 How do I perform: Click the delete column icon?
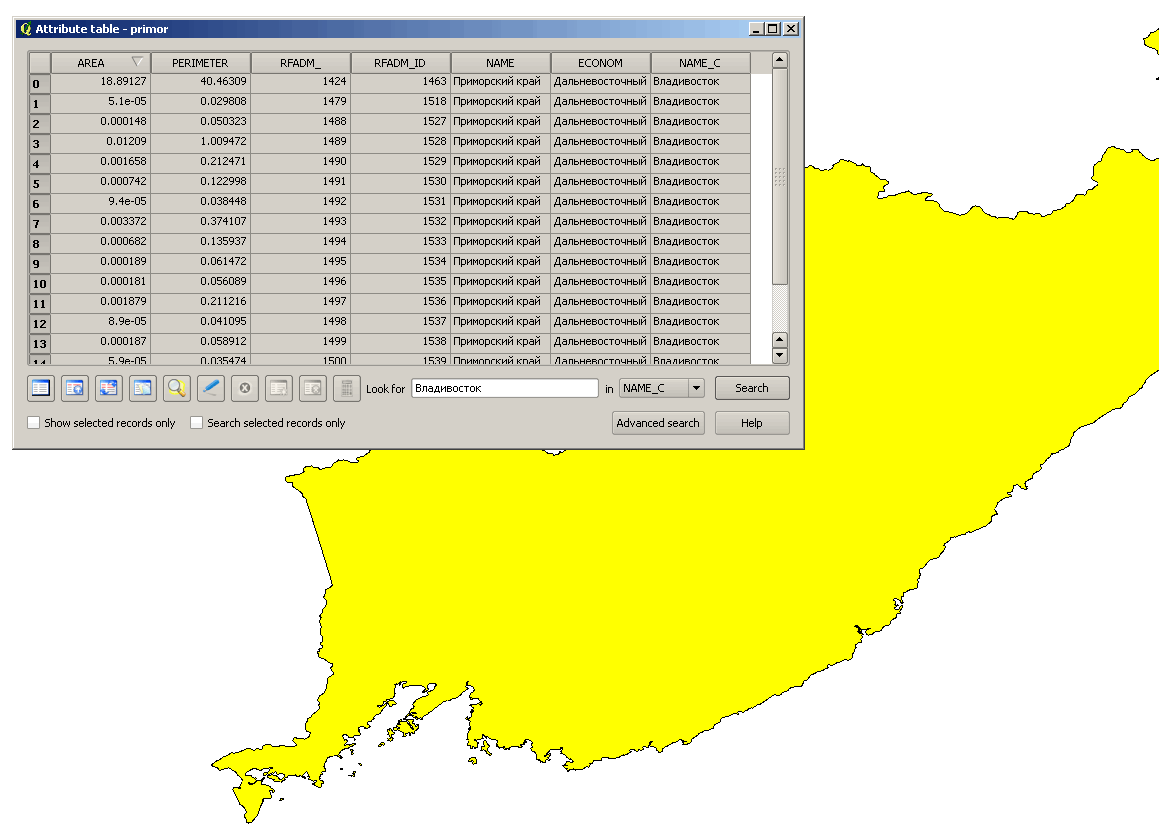click(312, 388)
